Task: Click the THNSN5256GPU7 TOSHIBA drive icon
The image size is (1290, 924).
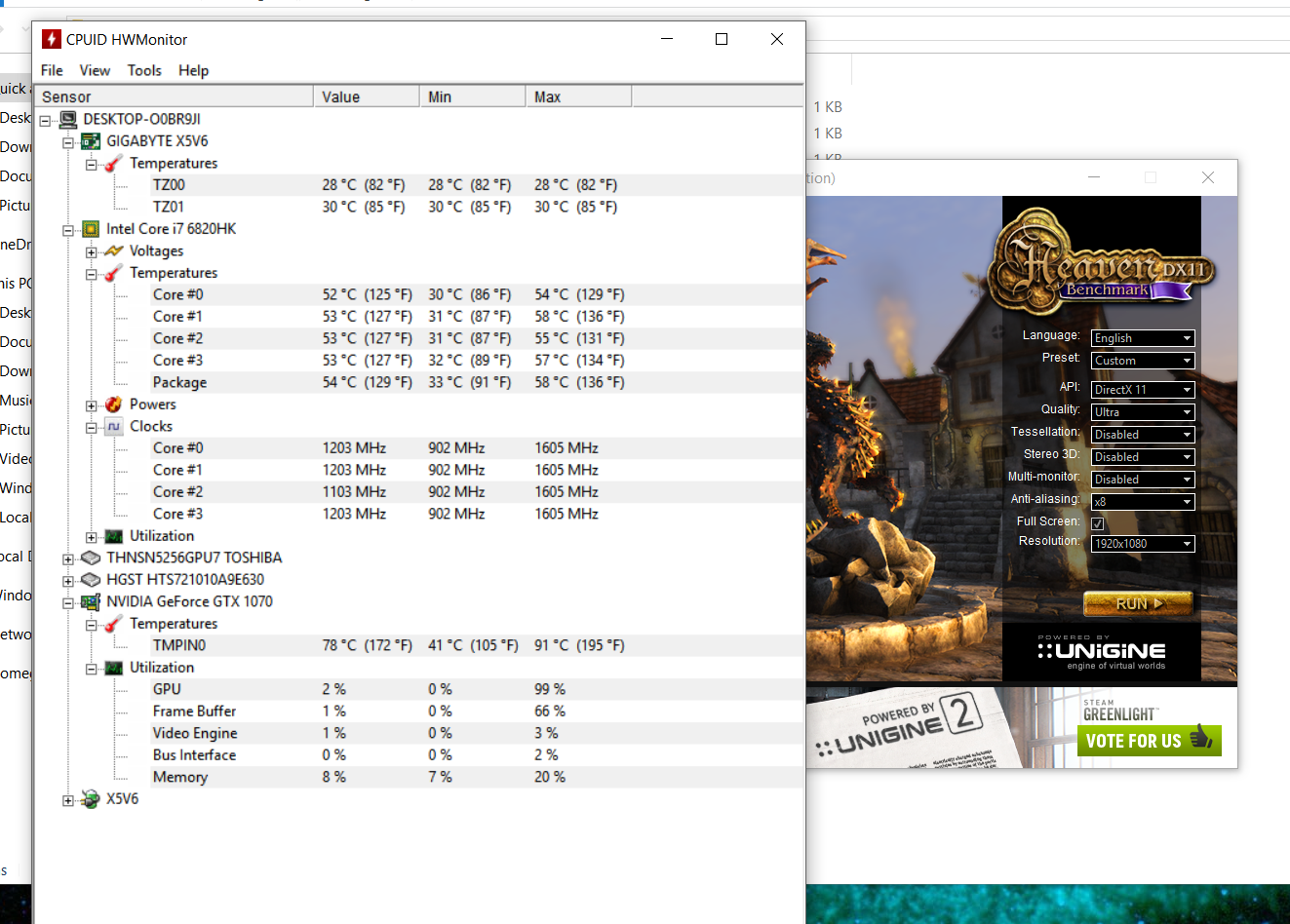Action: 91,558
